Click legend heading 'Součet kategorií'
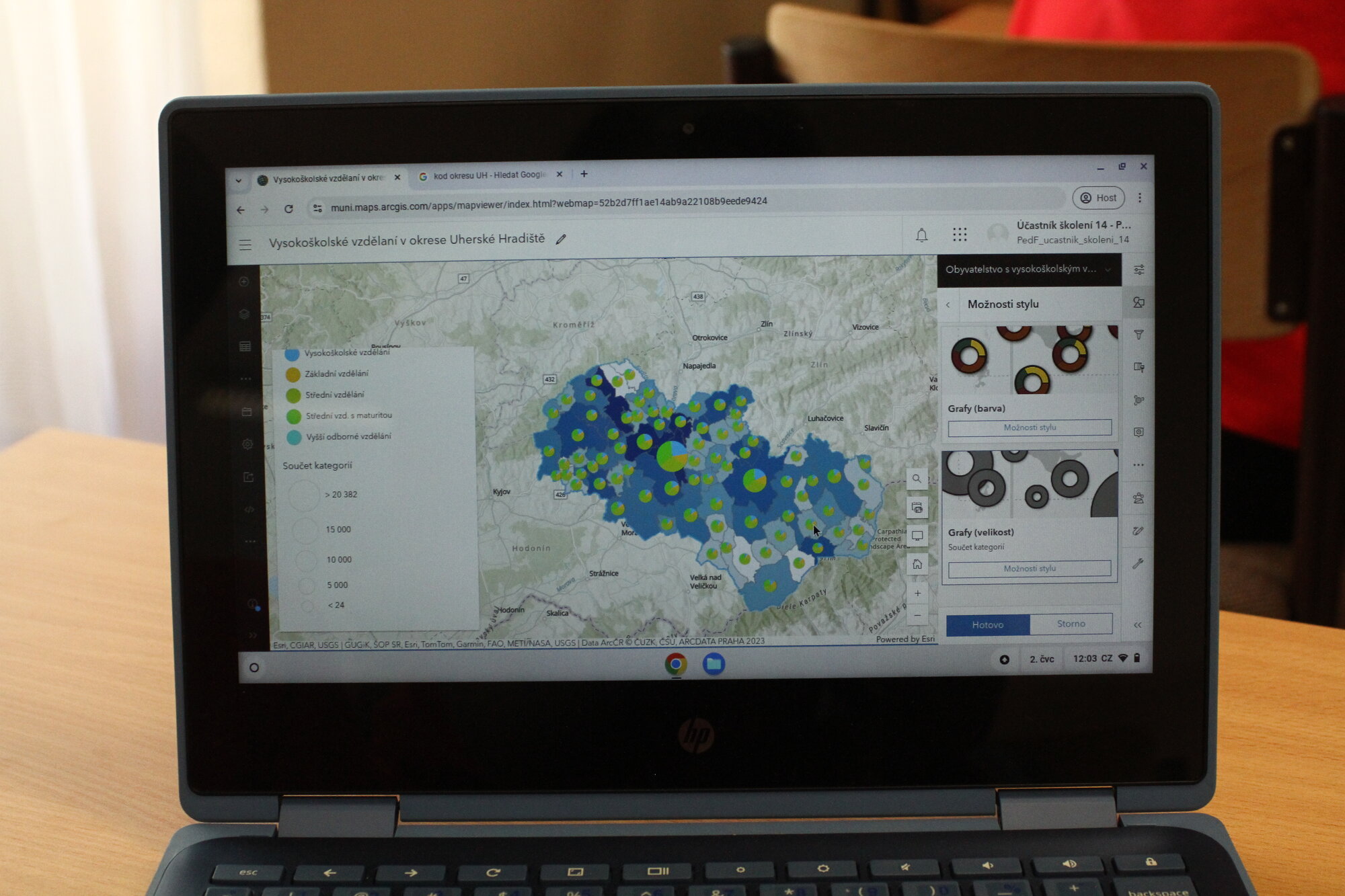Viewport: 1345px width, 896px height. click(317, 465)
